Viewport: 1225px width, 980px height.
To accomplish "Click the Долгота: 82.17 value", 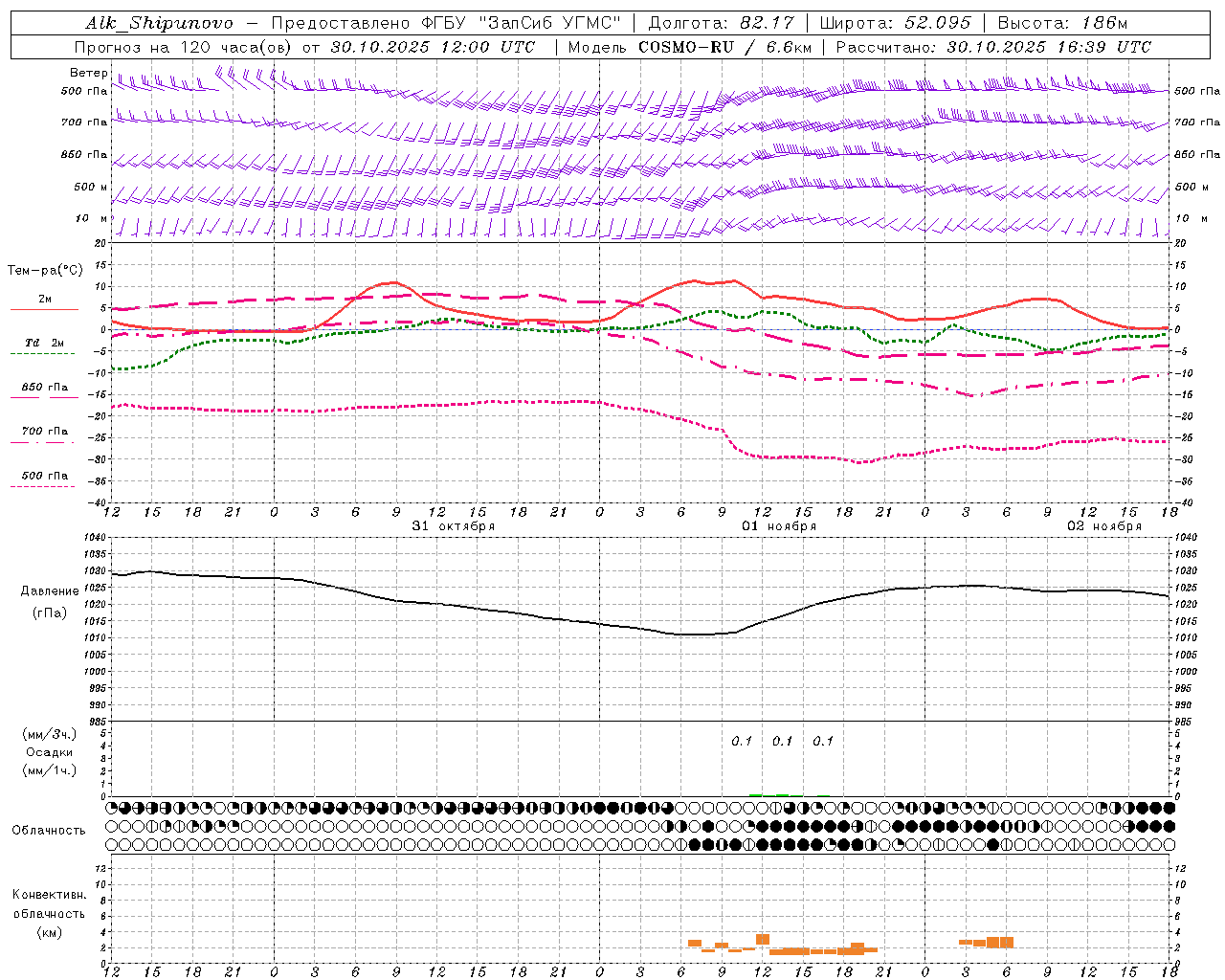I will (x=722, y=23).
